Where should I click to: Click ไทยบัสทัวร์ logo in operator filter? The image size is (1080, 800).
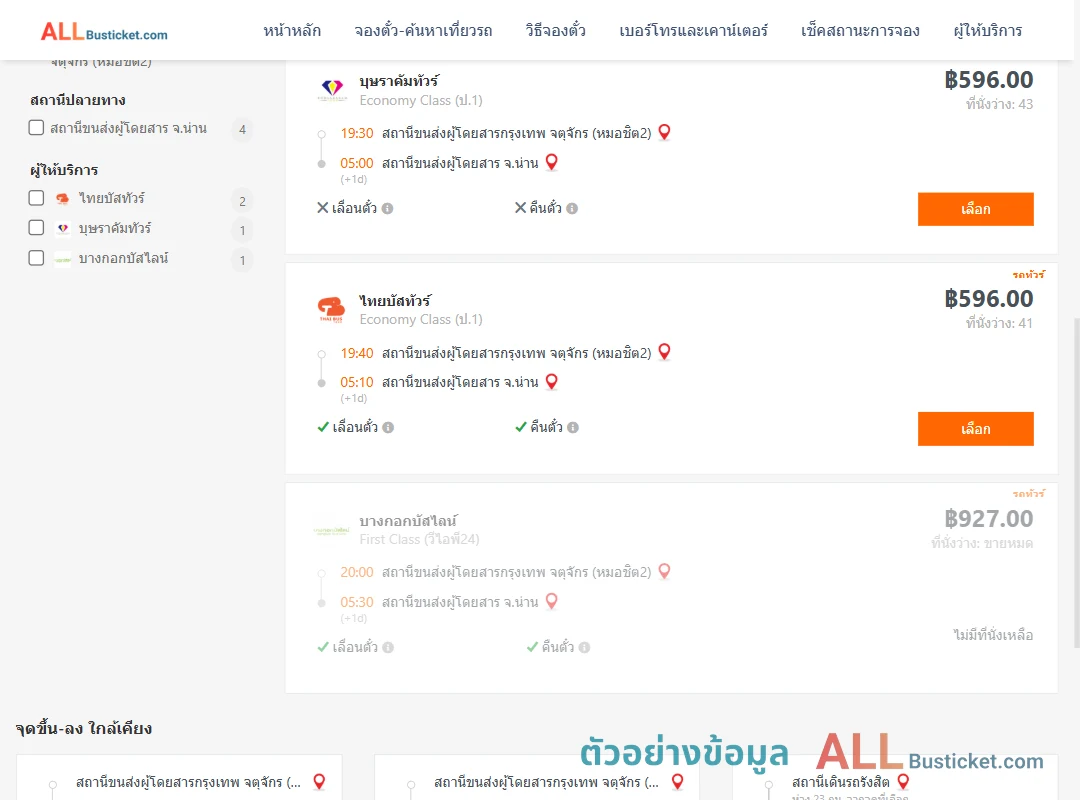[63, 198]
